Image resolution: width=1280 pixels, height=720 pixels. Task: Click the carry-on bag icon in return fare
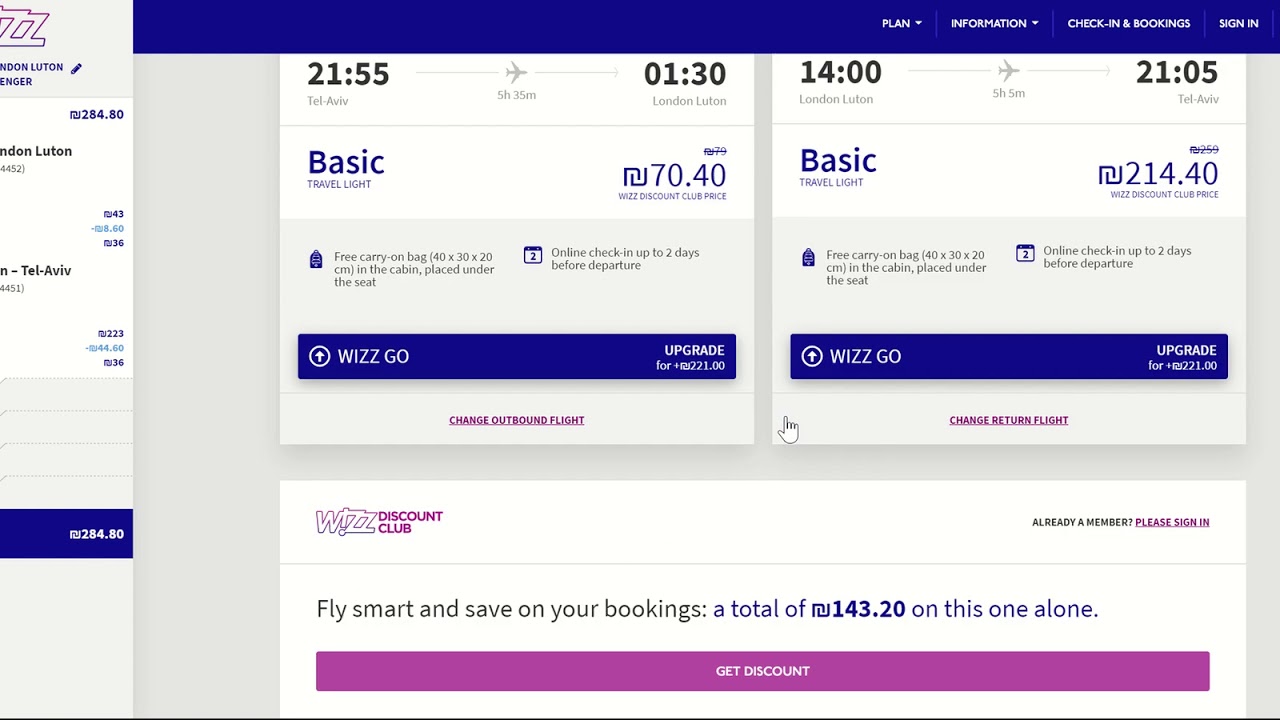click(808, 258)
